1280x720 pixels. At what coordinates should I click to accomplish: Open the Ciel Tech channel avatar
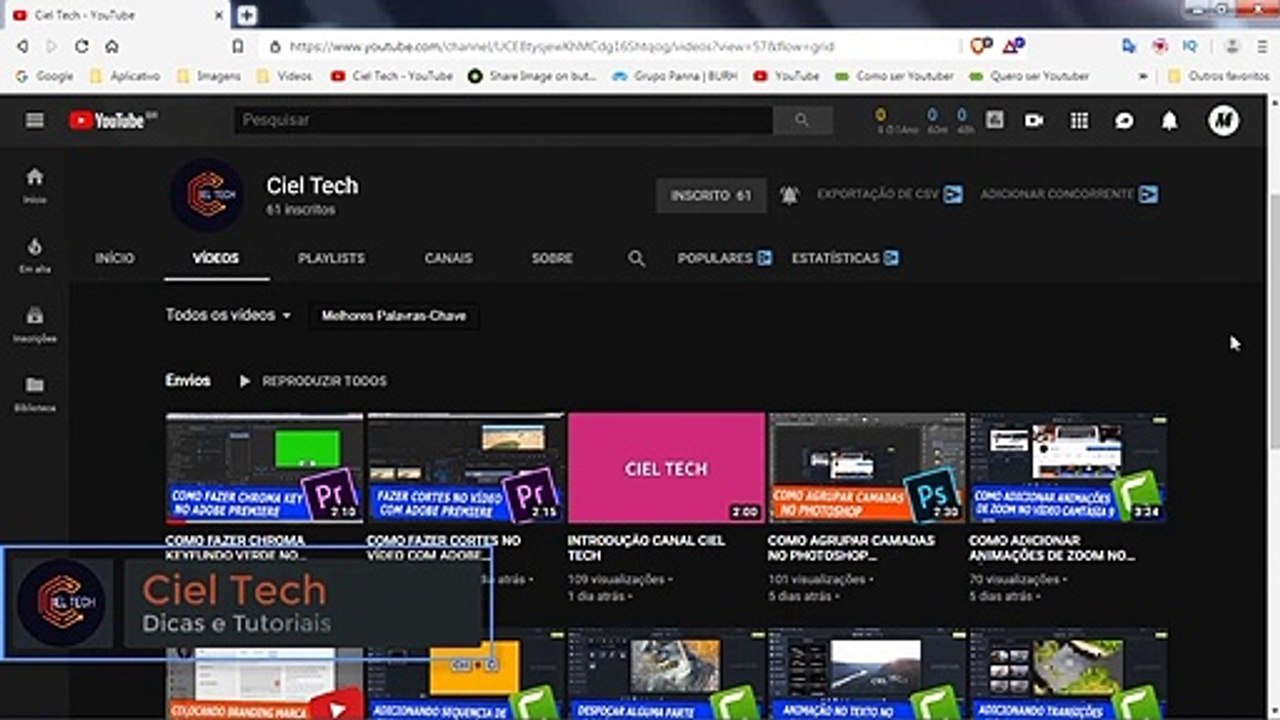(x=207, y=195)
